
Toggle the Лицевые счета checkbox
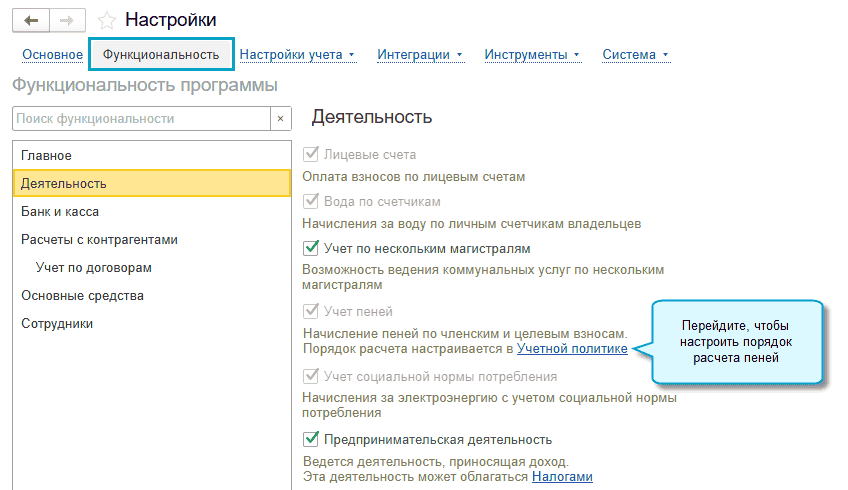point(311,155)
